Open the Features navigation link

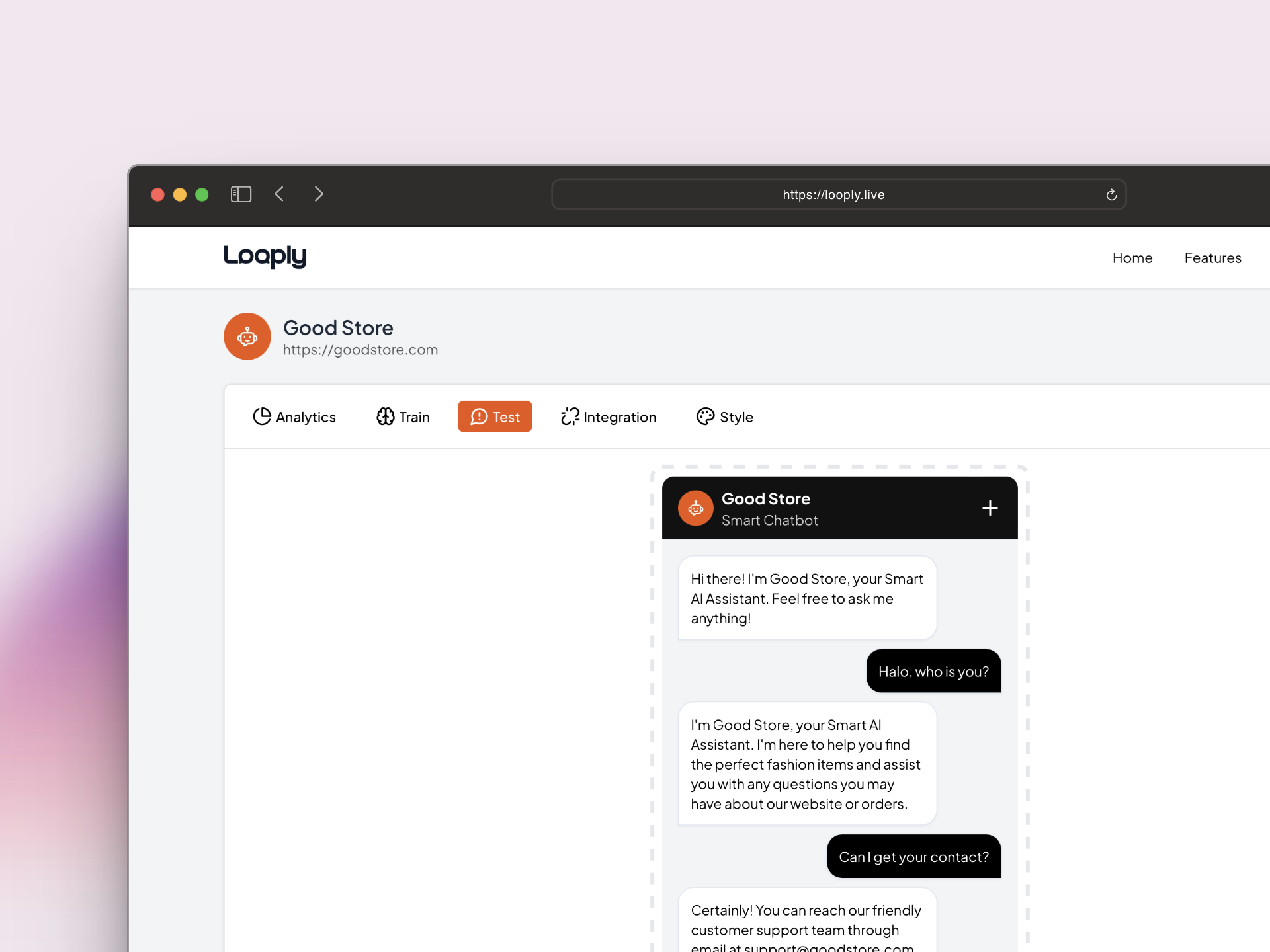tap(1212, 258)
